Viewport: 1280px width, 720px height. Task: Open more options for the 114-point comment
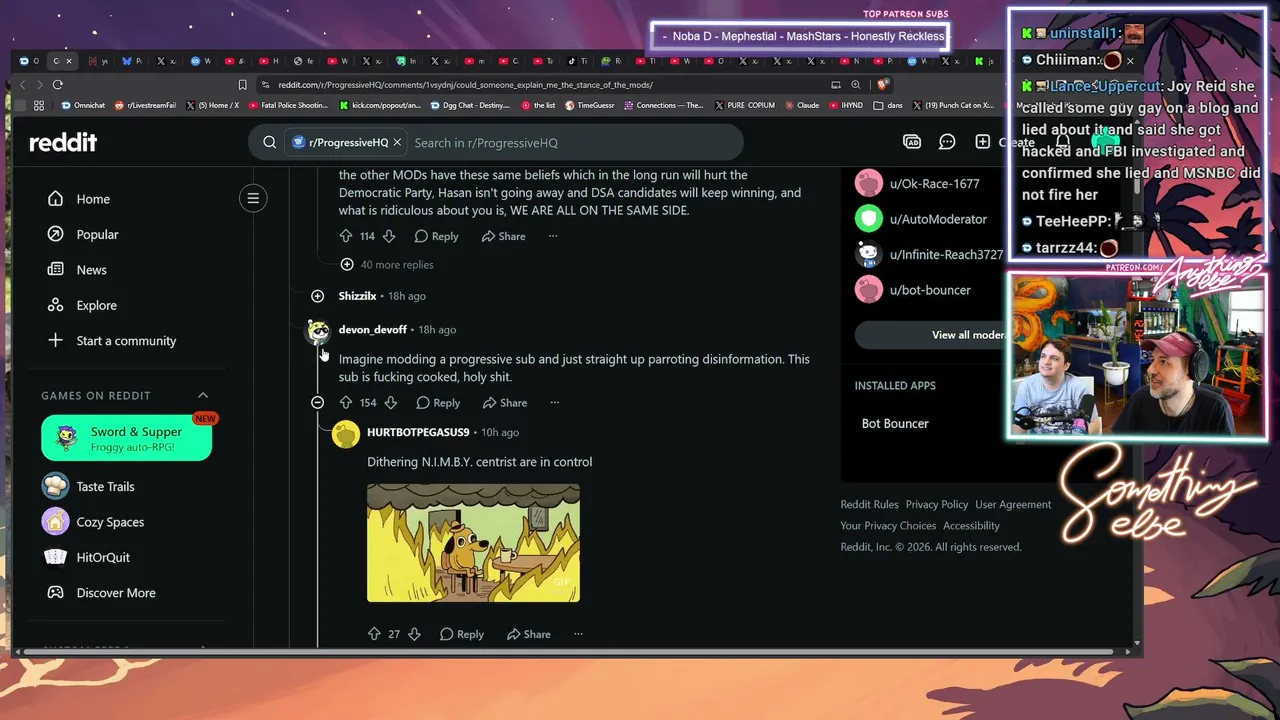pyautogui.click(x=553, y=236)
